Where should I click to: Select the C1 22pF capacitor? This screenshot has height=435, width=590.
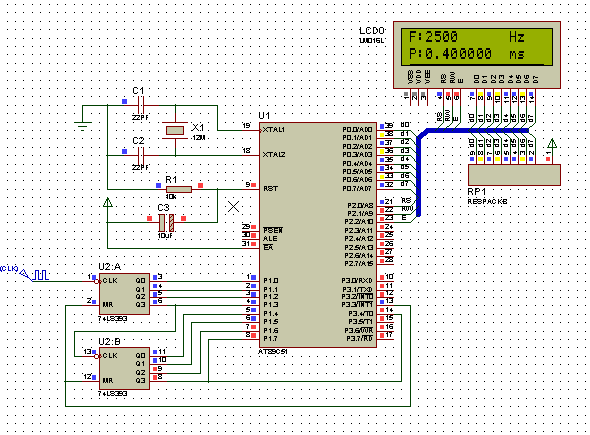pyautogui.click(x=141, y=105)
